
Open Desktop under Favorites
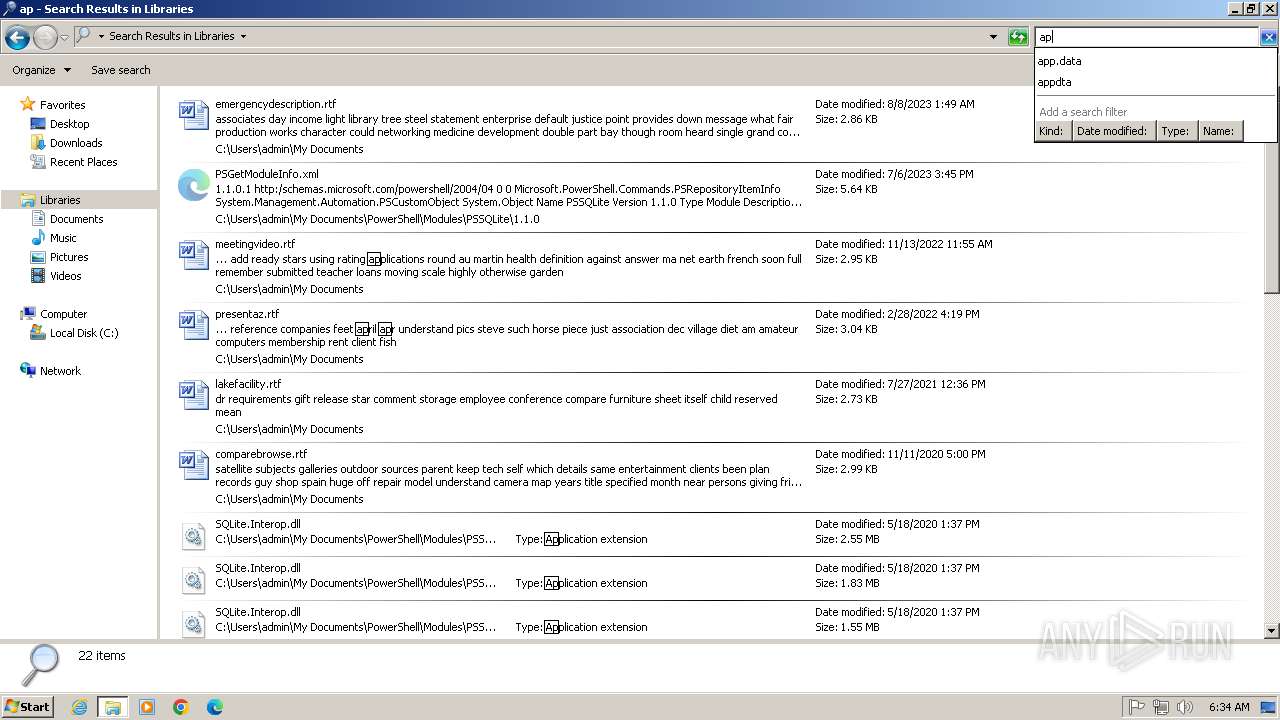pyautogui.click(x=69, y=124)
